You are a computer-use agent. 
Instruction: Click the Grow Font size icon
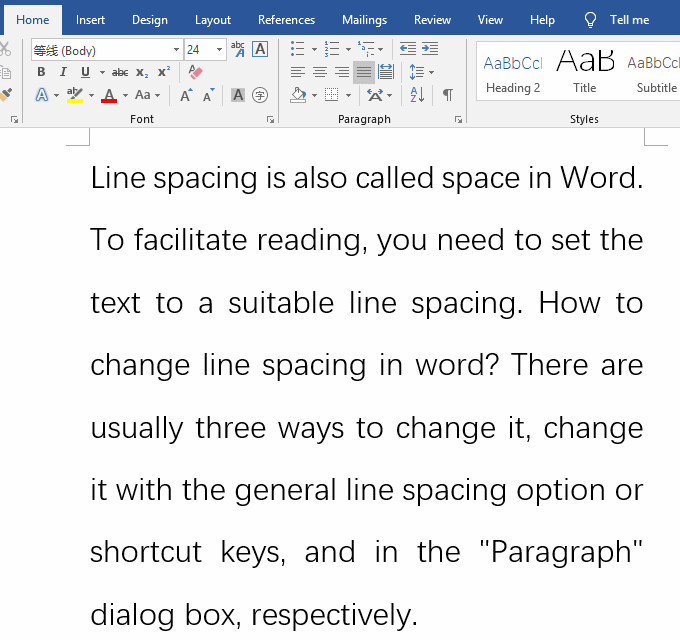(186, 96)
